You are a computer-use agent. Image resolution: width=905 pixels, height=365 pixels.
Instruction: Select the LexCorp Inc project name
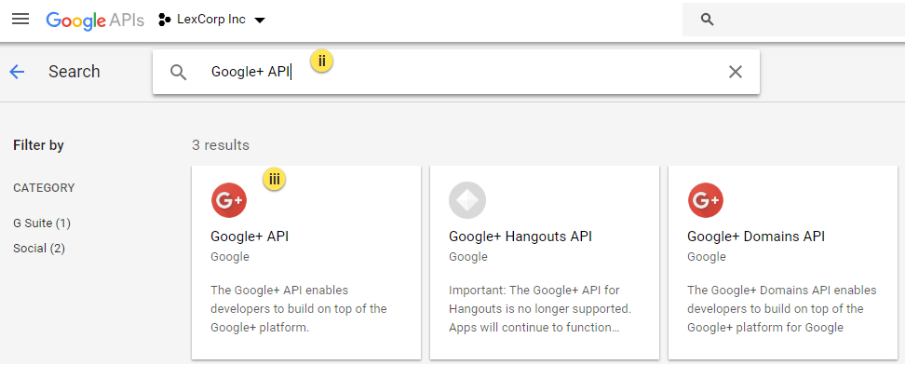coord(211,20)
